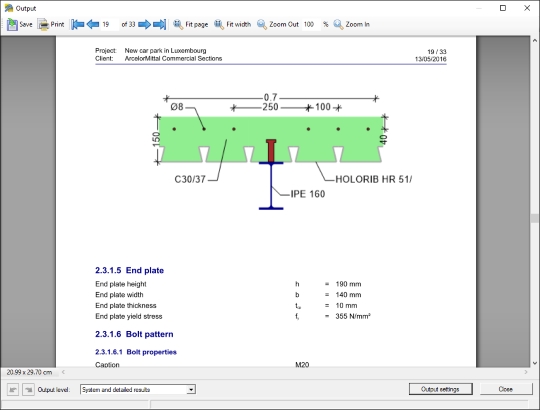Click the Fit width icon
540x410 pixels.
[219, 24]
